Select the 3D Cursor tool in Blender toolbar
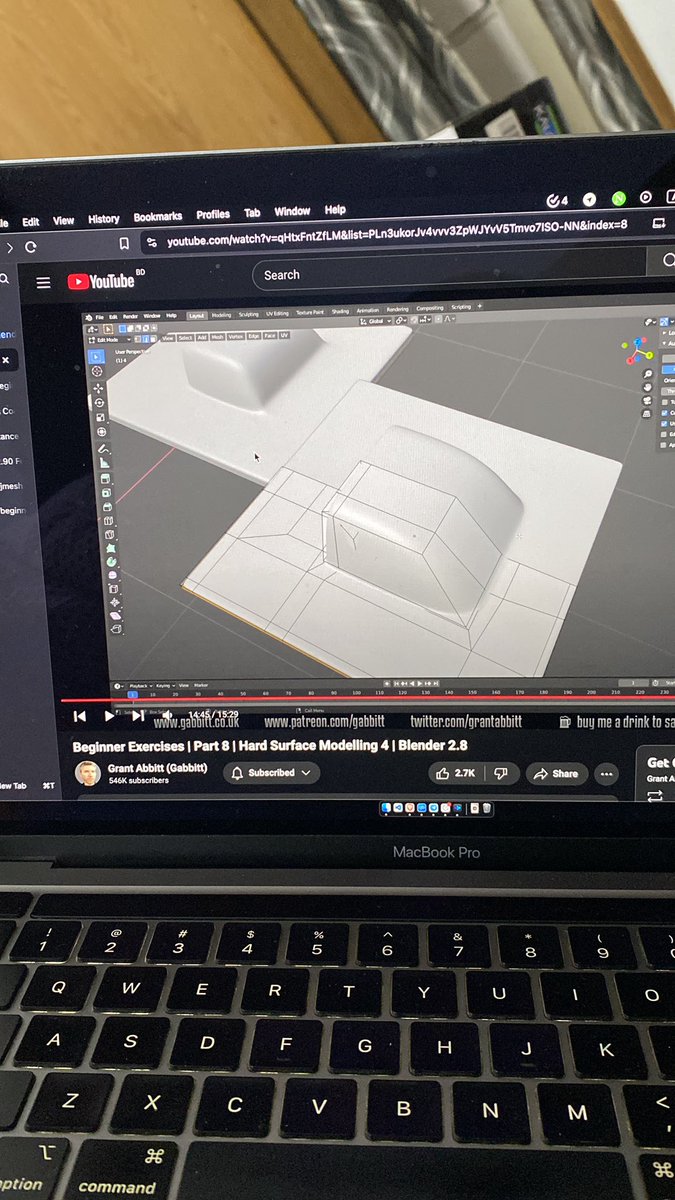 click(x=97, y=371)
